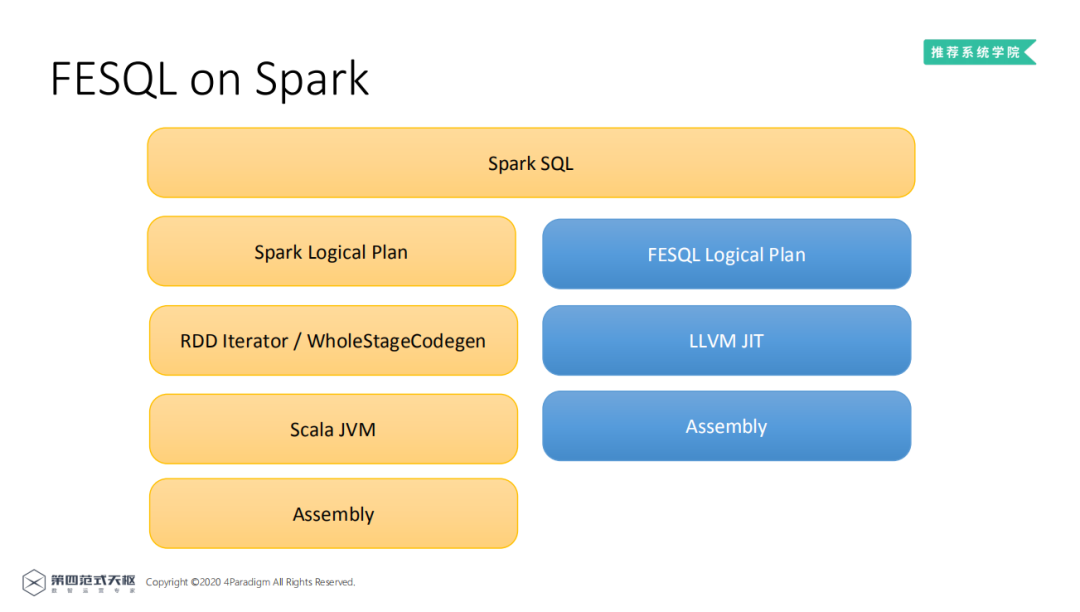Click the word WholeStageCodegen
Viewport: 1080px width, 612px height.
pos(396,341)
